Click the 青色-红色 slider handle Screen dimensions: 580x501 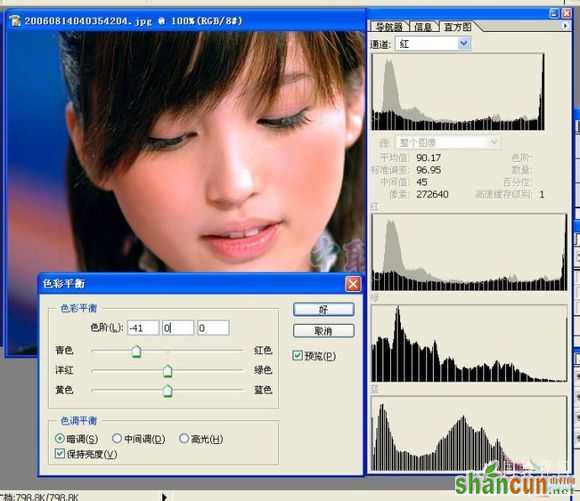pyautogui.click(x=136, y=351)
